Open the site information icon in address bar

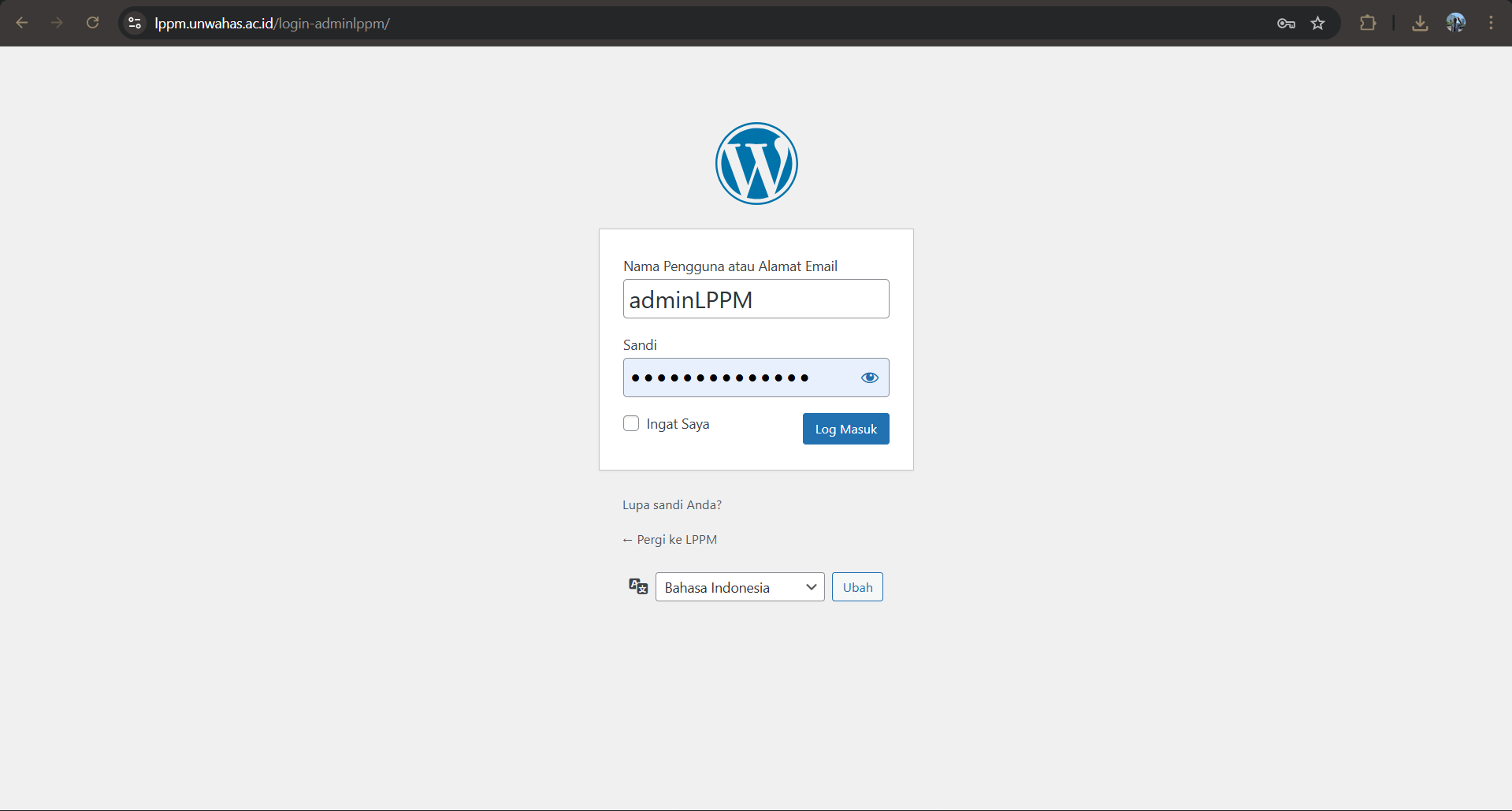coord(136,23)
